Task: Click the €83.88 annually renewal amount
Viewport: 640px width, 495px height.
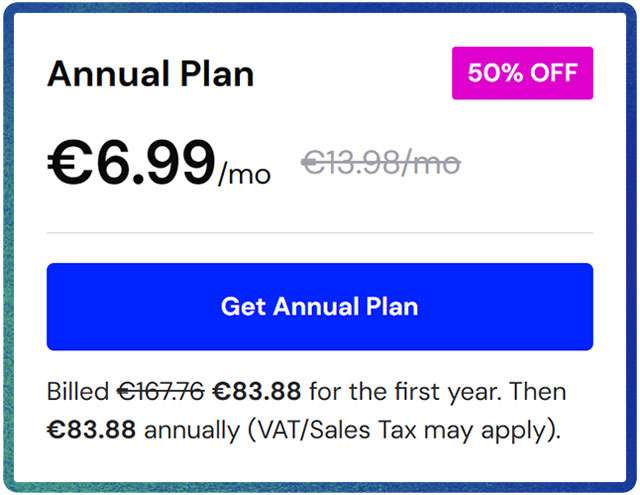Action: [91, 431]
